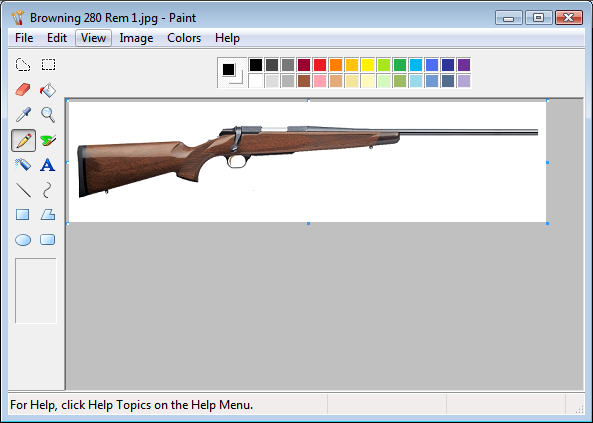Choose the brown color swatch

coord(304,81)
